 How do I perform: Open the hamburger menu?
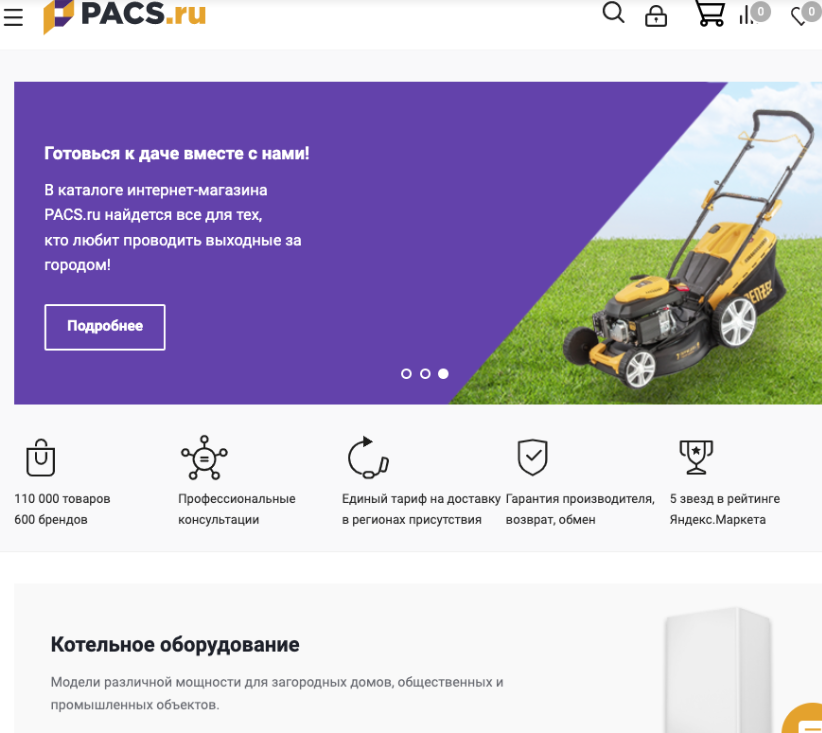click(x=13, y=17)
